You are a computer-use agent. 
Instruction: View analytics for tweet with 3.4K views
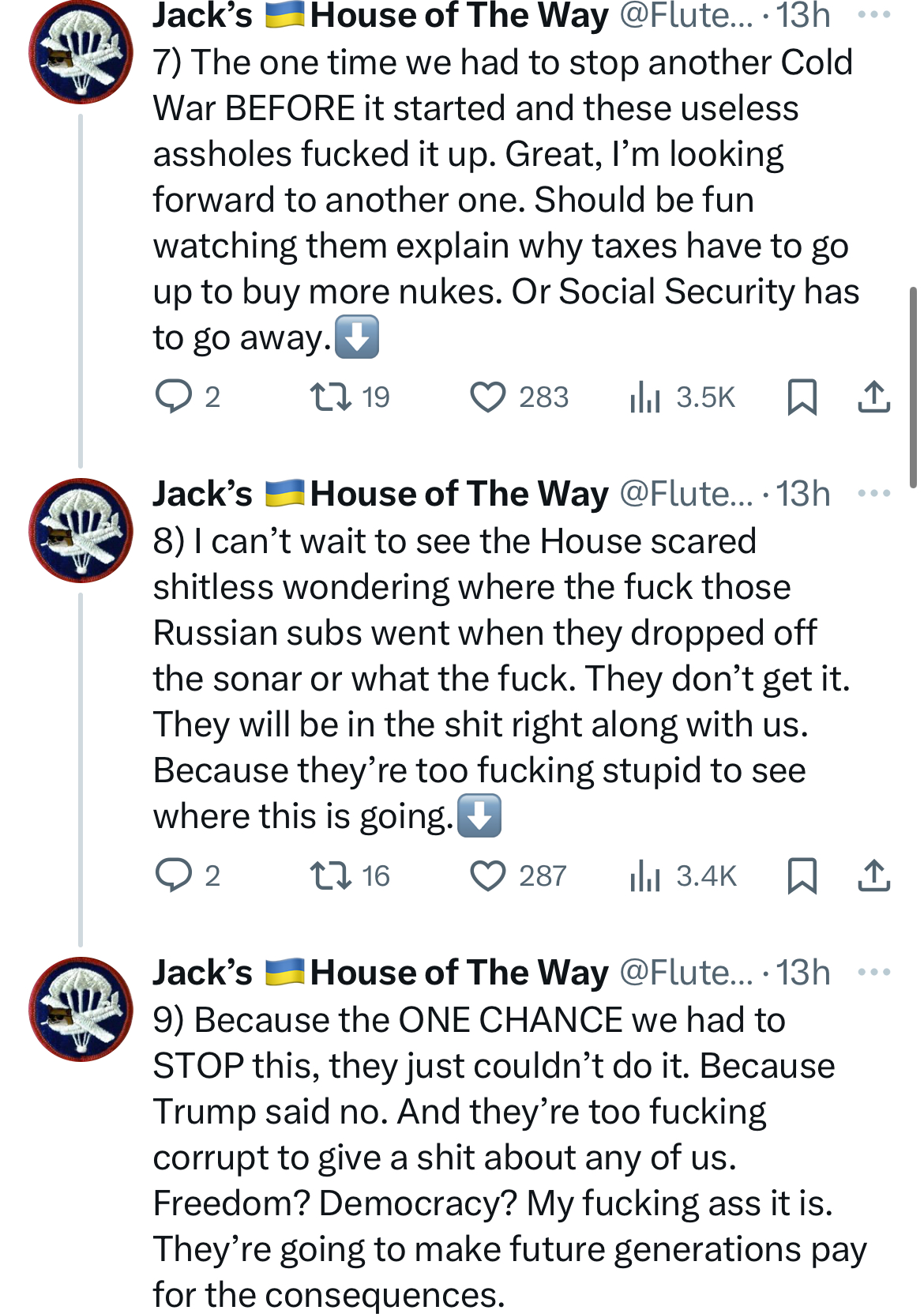pyautogui.click(x=645, y=875)
